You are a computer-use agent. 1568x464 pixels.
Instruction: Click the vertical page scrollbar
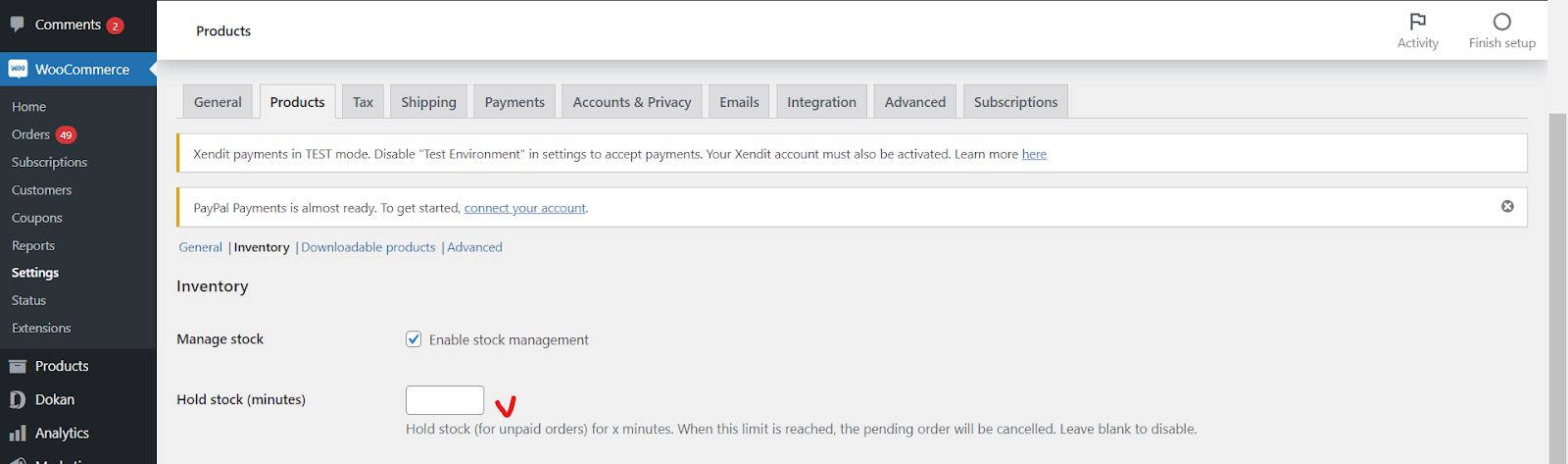coord(1557,284)
